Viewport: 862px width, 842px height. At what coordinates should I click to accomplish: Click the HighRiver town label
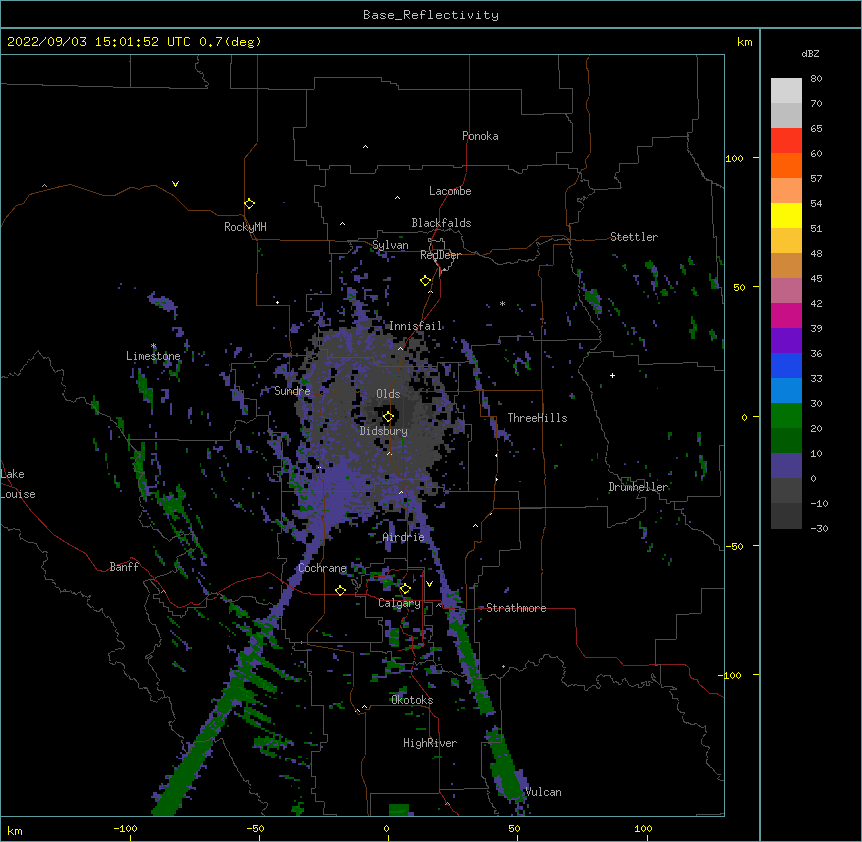[430, 743]
